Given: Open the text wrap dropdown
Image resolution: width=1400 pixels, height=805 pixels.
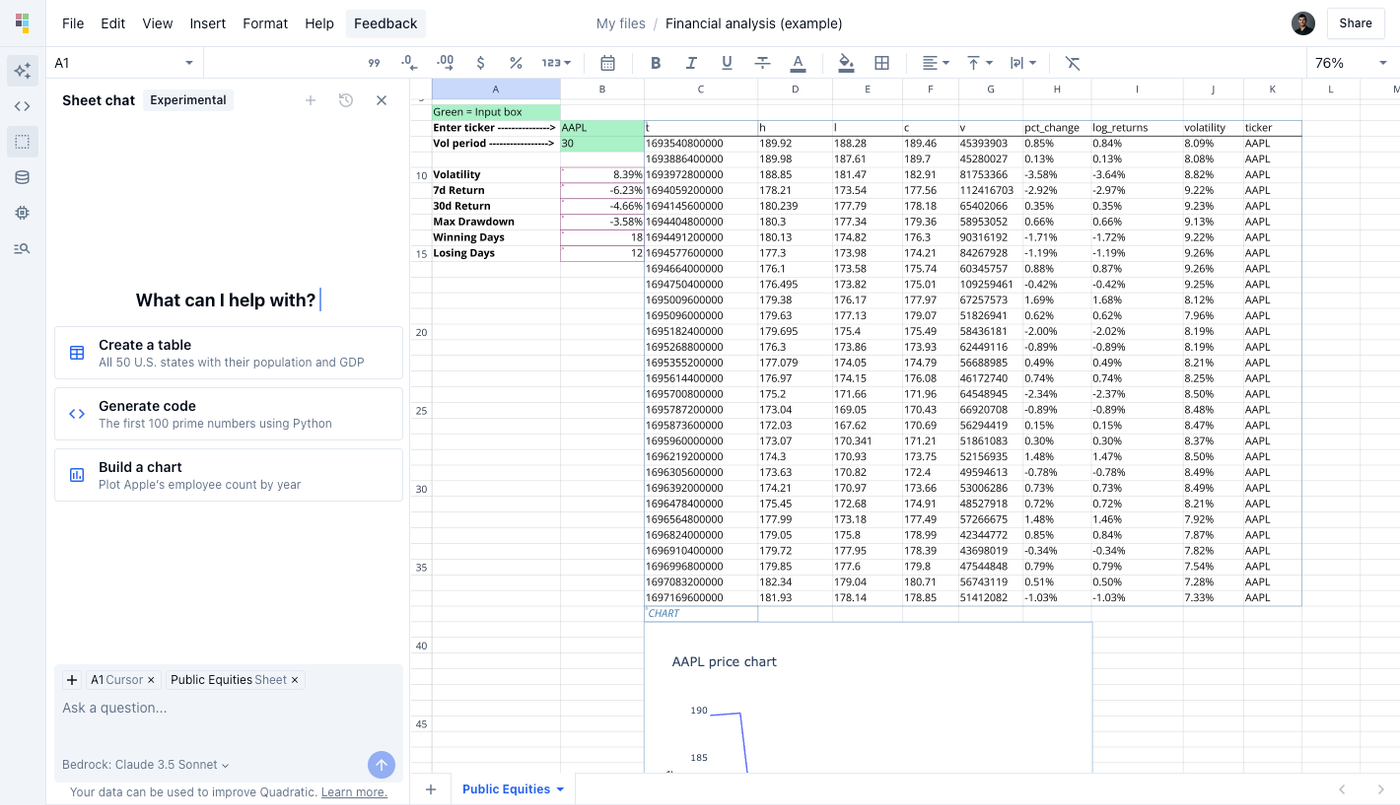Looking at the screenshot, I should pyautogui.click(x=1023, y=63).
